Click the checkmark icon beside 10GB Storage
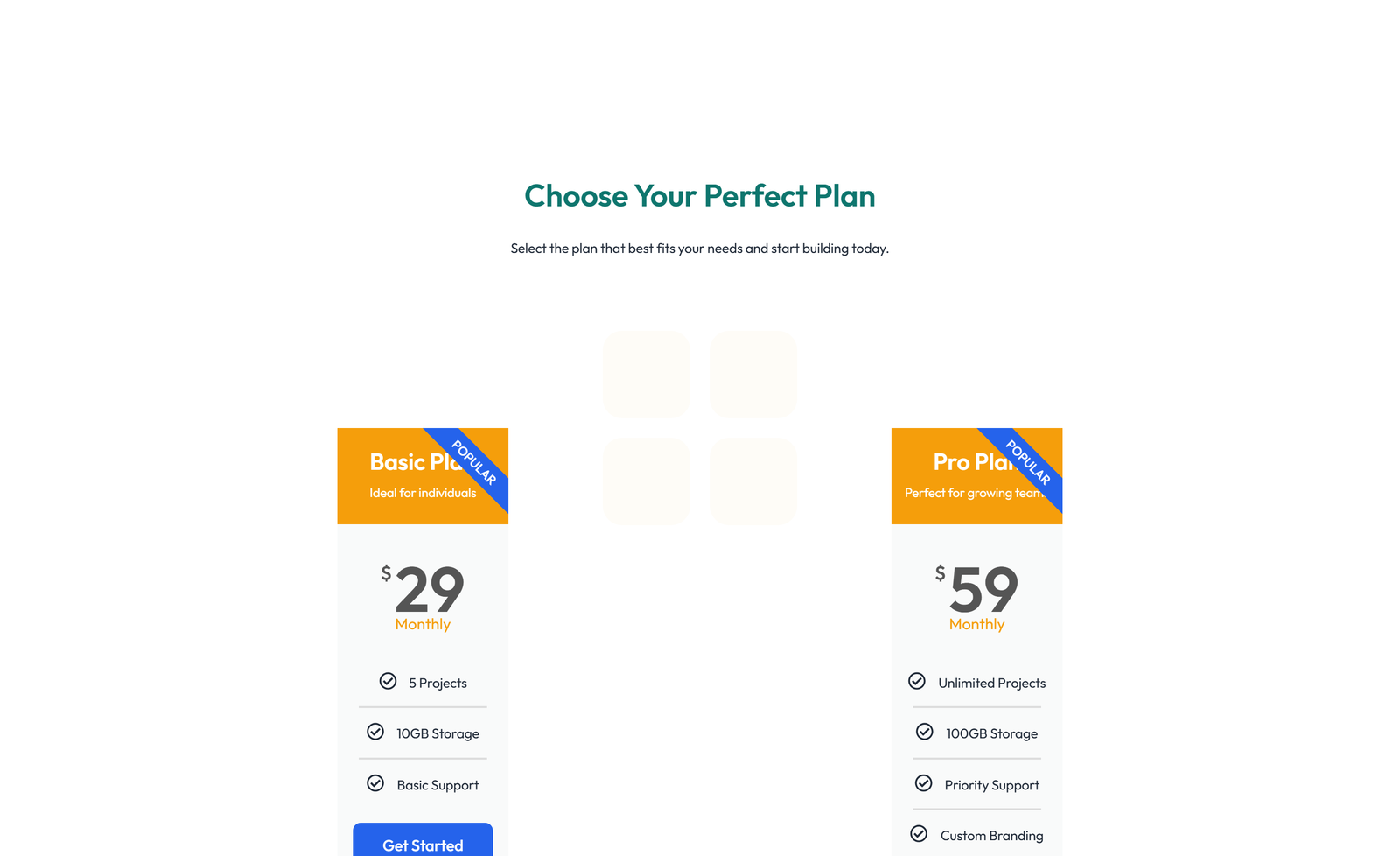This screenshot has width=1400, height=856. [376, 731]
